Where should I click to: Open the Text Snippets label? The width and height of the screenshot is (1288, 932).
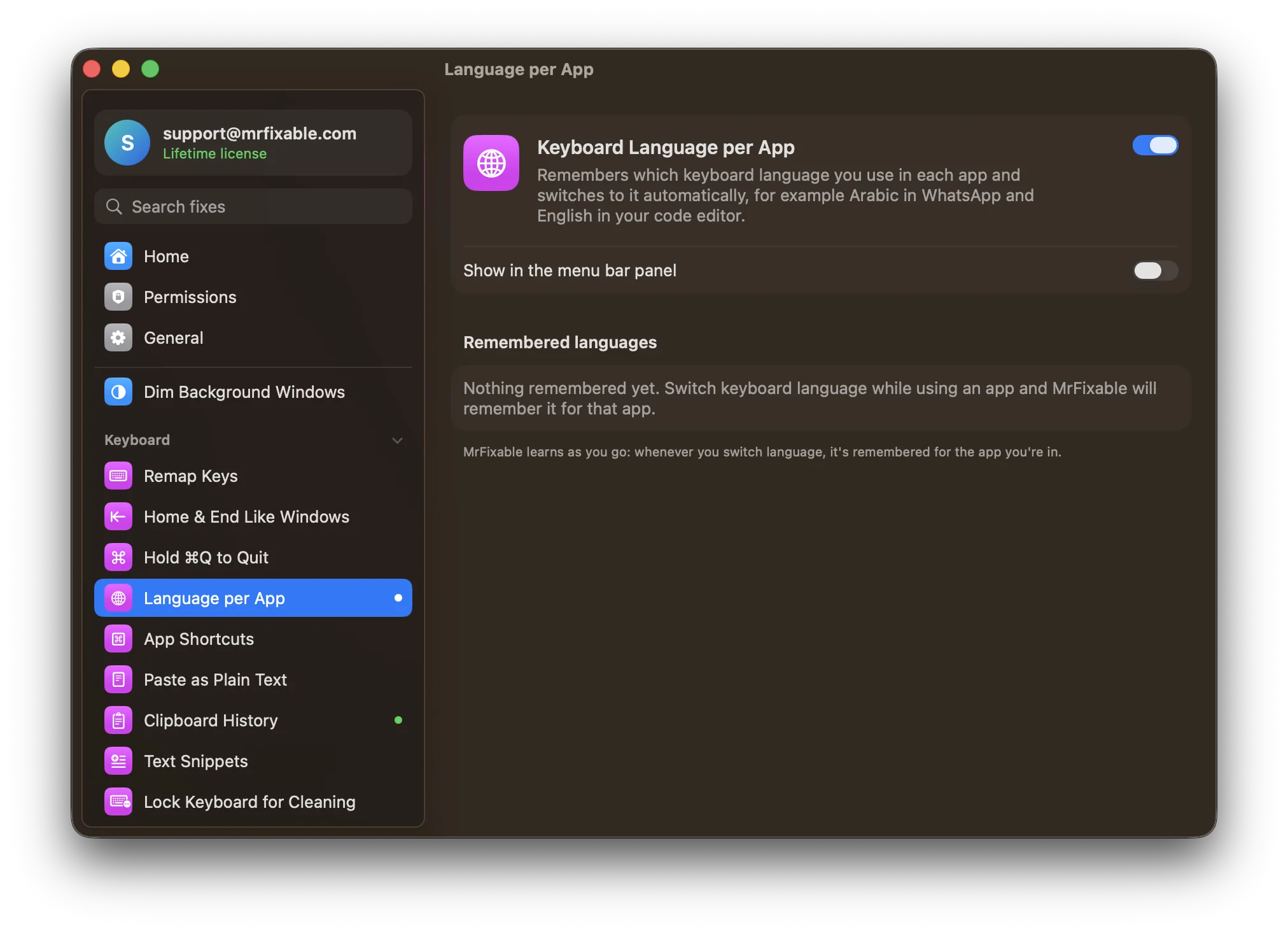point(196,761)
